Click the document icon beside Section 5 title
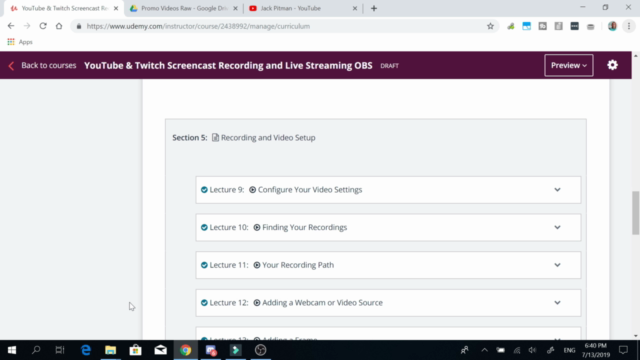 click(215, 138)
